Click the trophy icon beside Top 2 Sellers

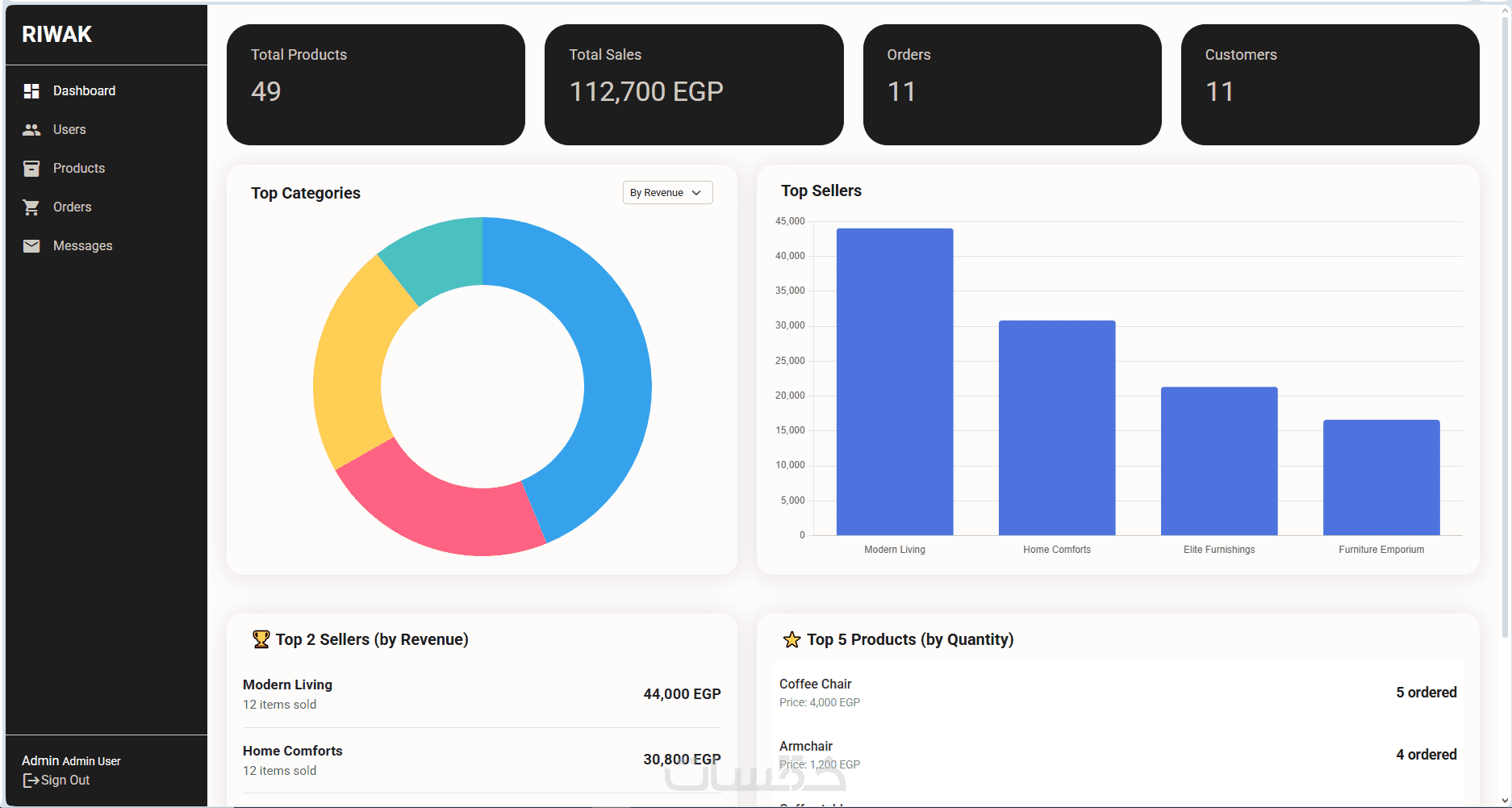point(261,639)
